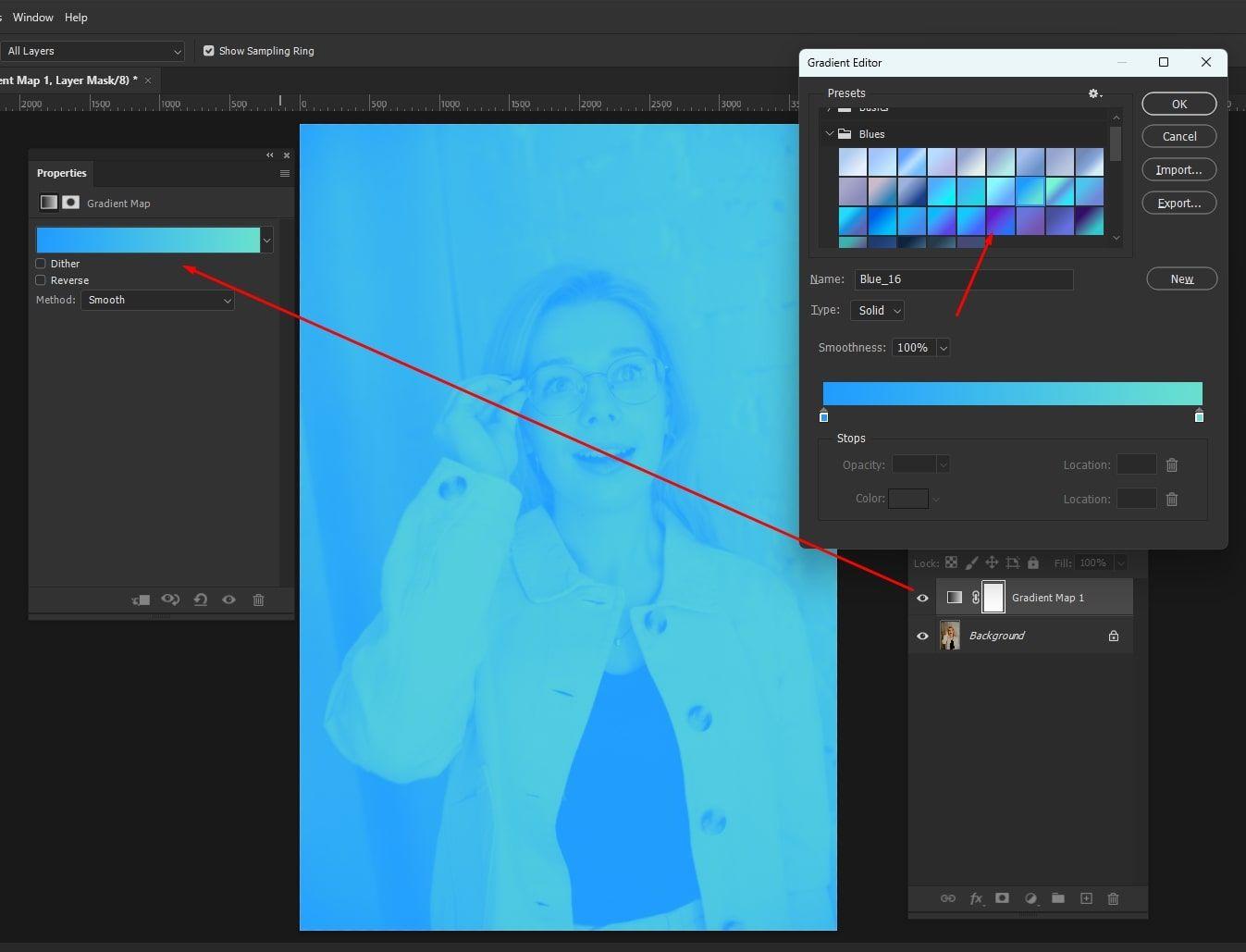Click link layers icon in Layers footer
Viewport: 1246px width, 952px height.
(x=947, y=898)
